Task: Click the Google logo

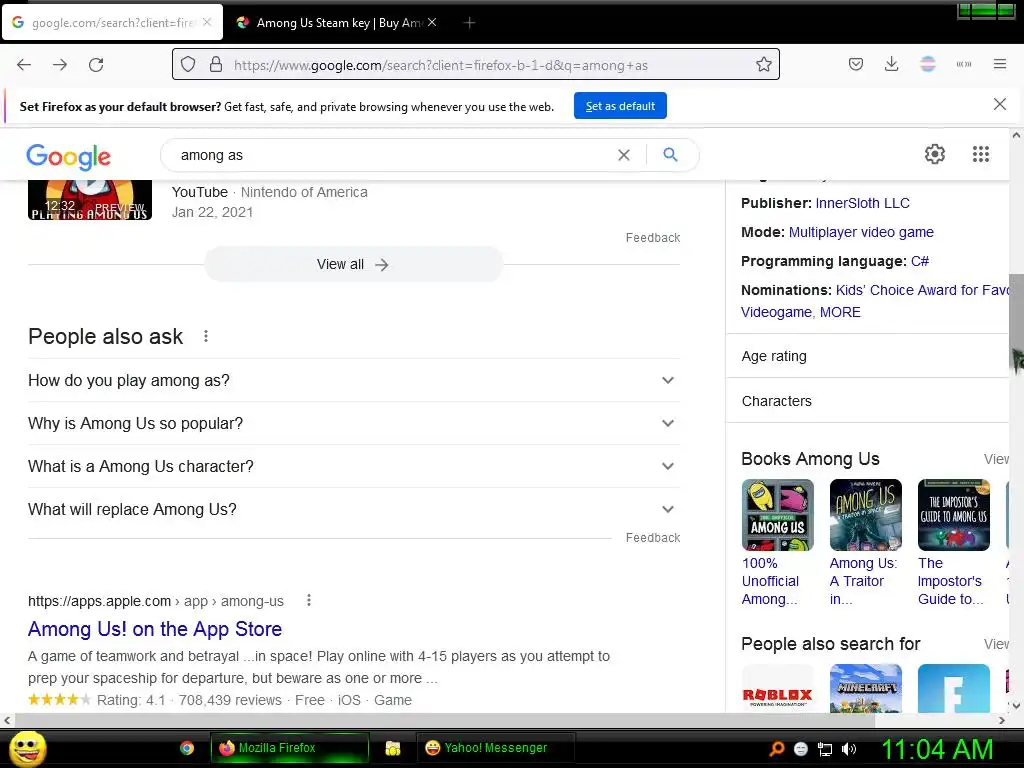Action: (x=69, y=156)
